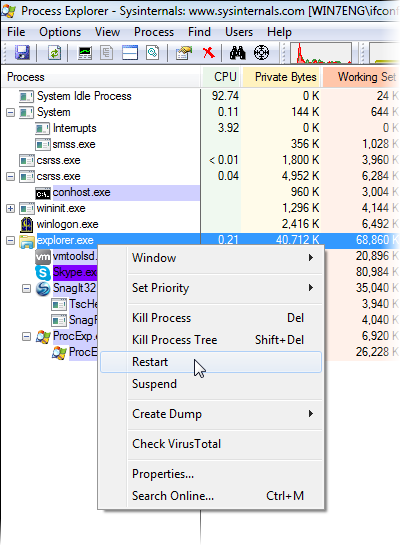Click the Properties toolbar icon
Image resolution: width=401 pixels, height=546 pixels.
(184, 53)
